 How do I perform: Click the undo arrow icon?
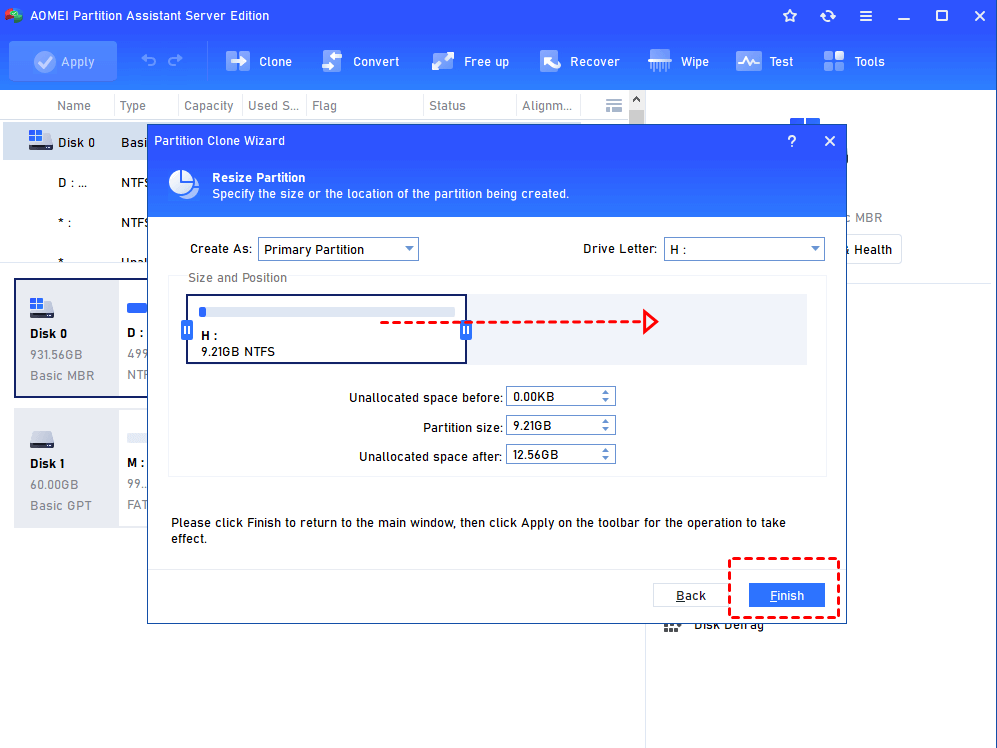[x=149, y=60]
